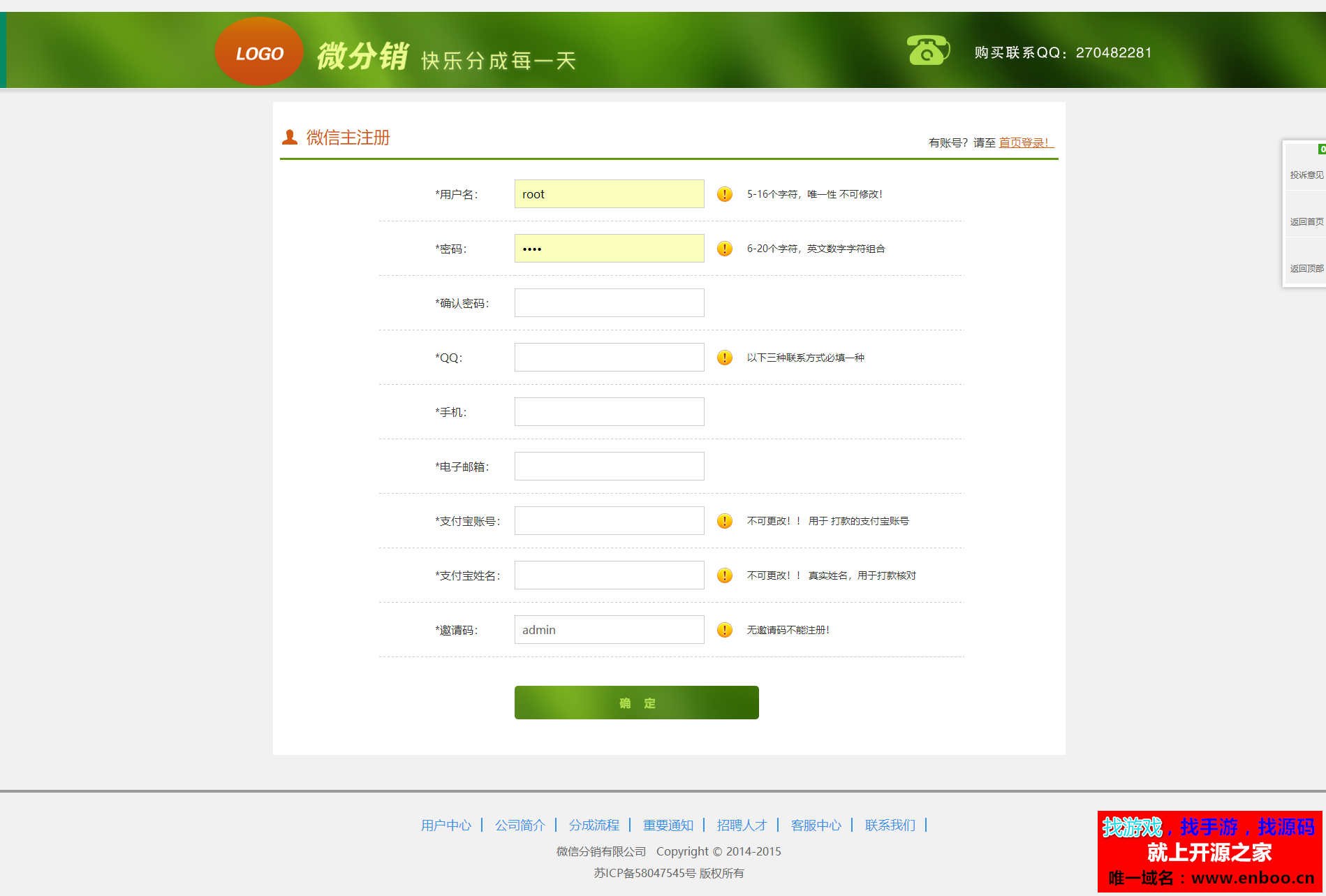Click the 微分销 brand title text
Screen dimensions: 1326x896
click(362, 56)
